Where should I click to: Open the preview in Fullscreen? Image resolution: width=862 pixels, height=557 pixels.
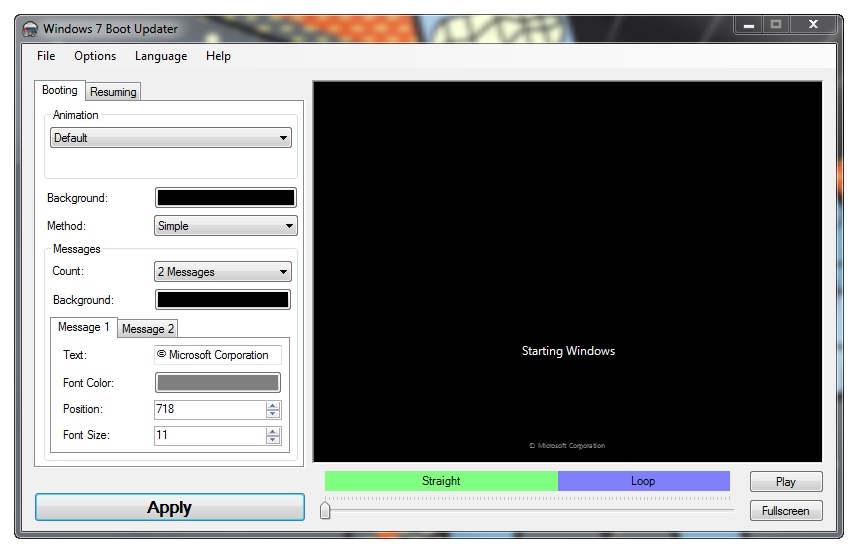(786, 511)
